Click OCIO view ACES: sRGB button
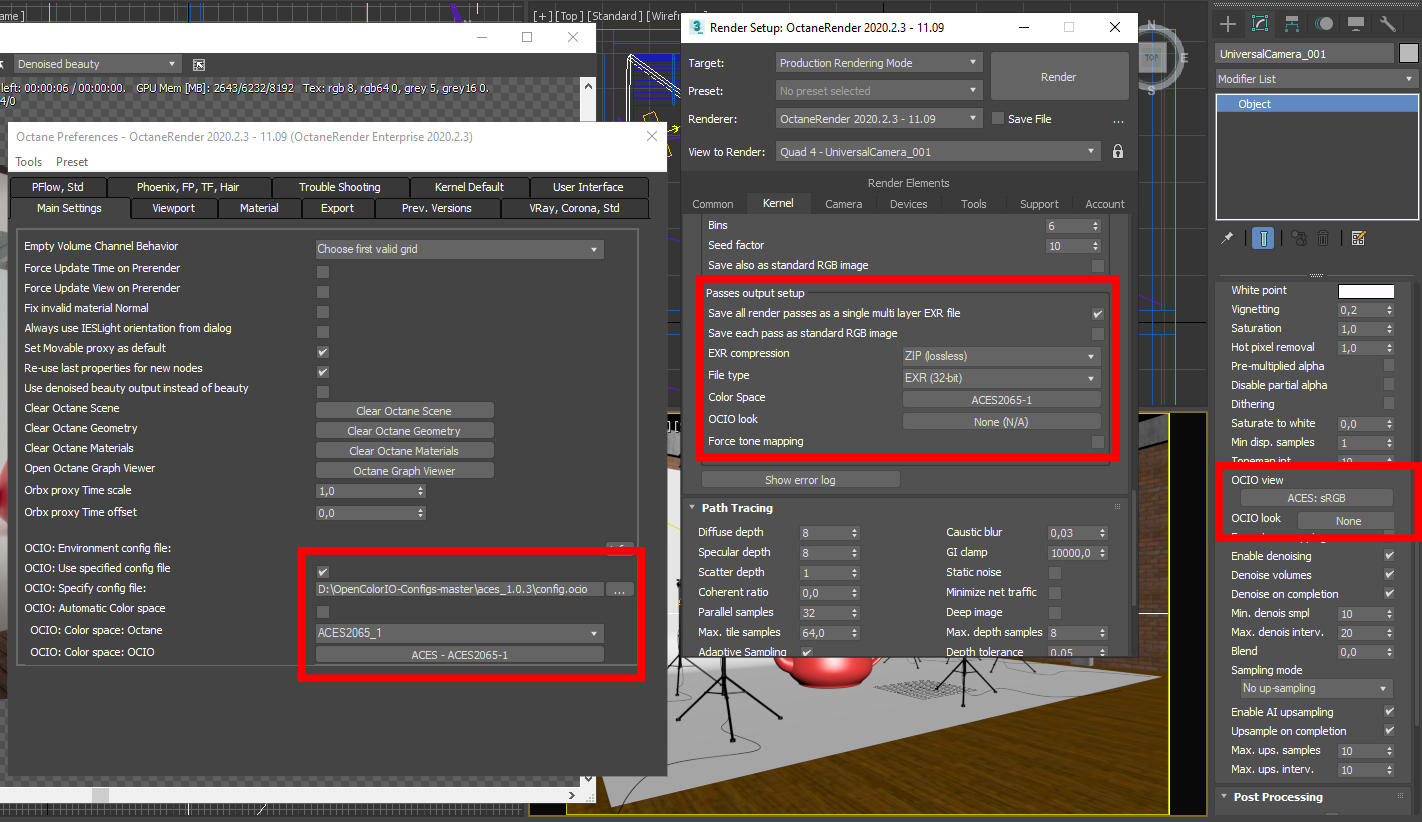This screenshot has width=1422, height=822. coord(1316,498)
